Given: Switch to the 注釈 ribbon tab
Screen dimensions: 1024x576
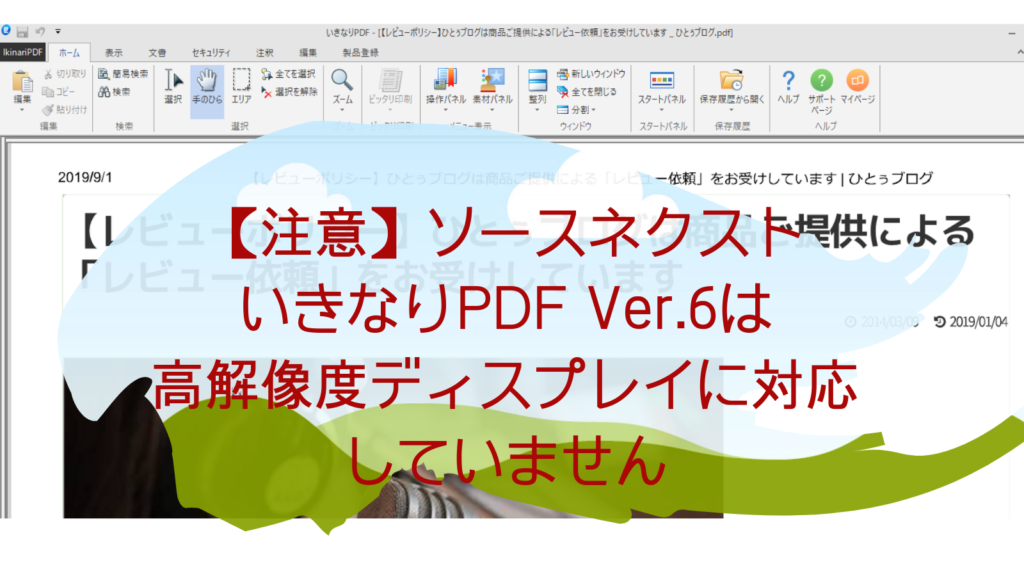Looking at the screenshot, I should point(264,52).
